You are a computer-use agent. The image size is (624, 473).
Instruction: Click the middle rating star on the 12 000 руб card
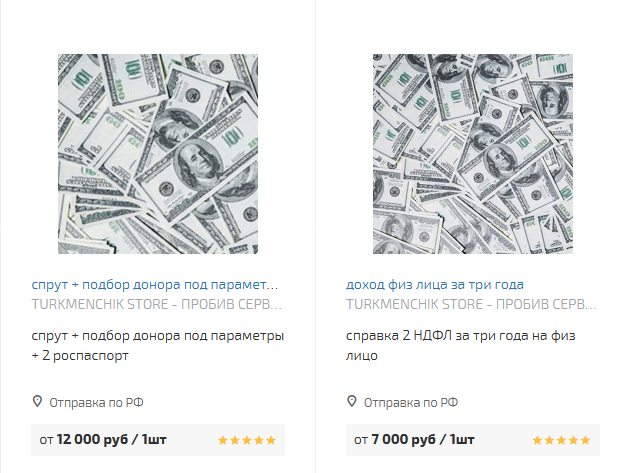[x=246, y=440]
